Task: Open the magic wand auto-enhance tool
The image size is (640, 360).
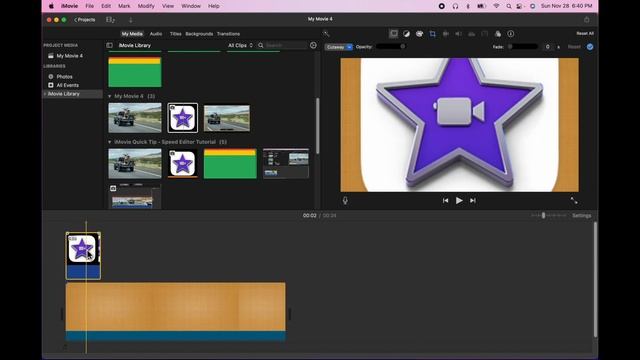Action: (326, 34)
